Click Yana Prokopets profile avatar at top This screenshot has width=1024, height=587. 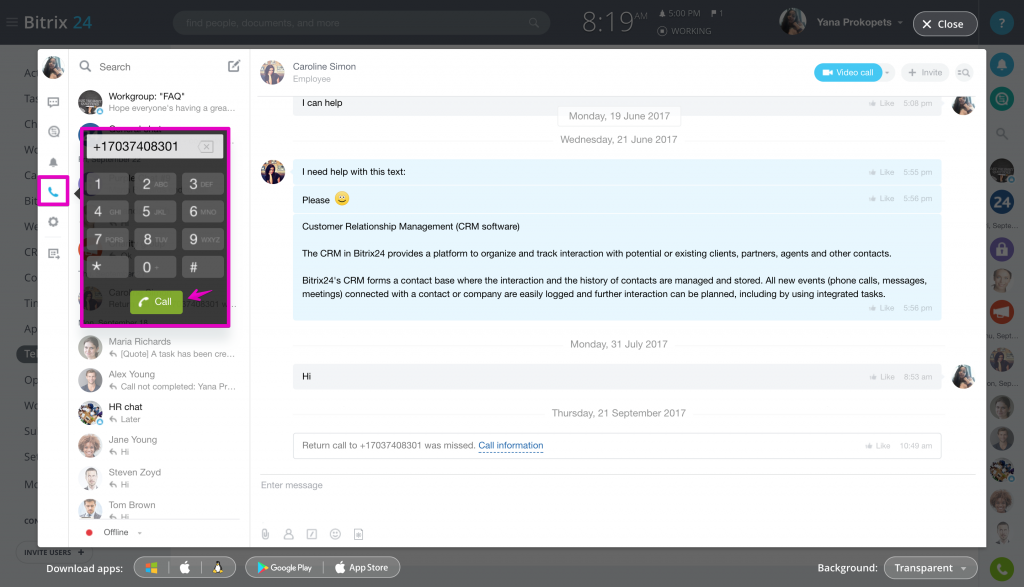(x=792, y=22)
